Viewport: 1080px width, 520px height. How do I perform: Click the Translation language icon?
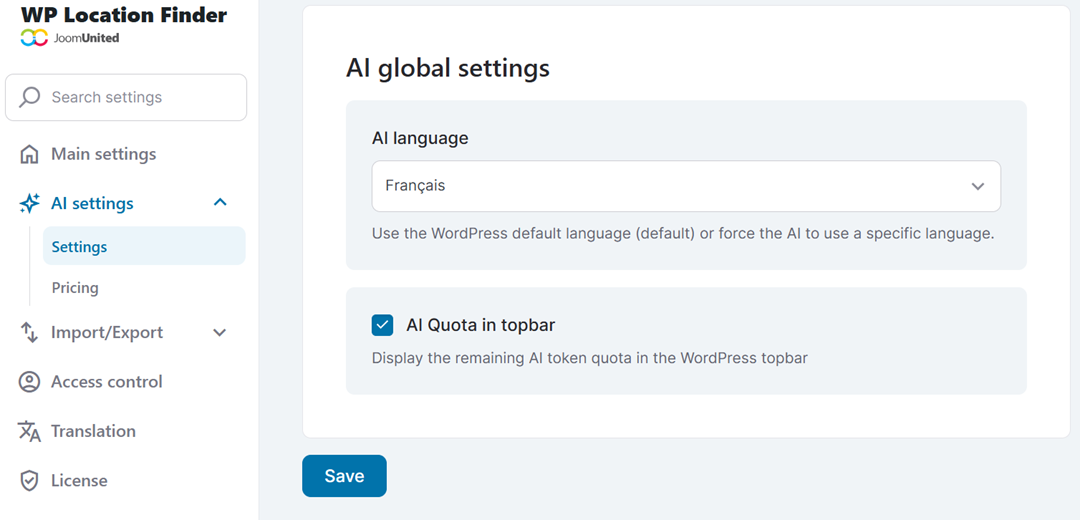tap(29, 431)
